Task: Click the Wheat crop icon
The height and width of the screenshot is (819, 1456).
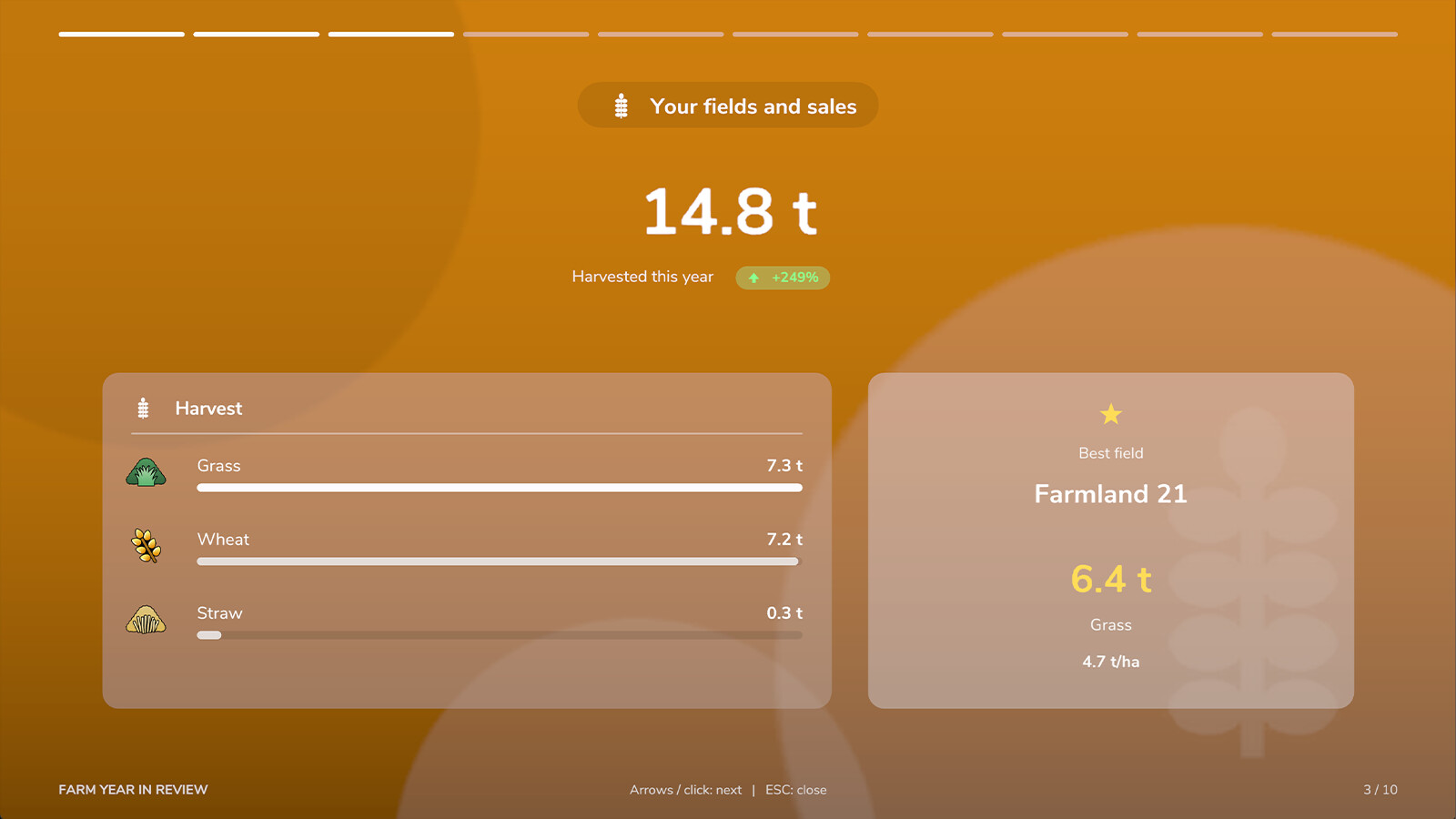Action: [x=146, y=546]
